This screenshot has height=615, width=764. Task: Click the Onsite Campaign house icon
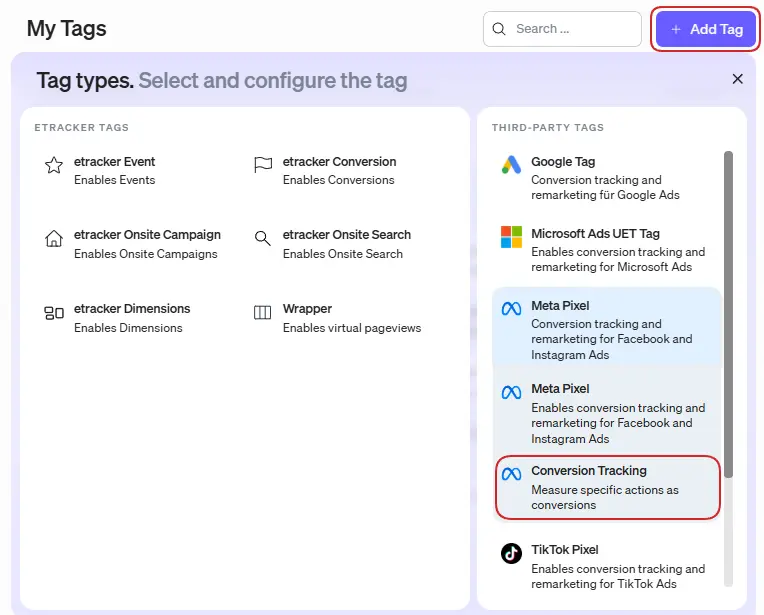tap(54, 238)
